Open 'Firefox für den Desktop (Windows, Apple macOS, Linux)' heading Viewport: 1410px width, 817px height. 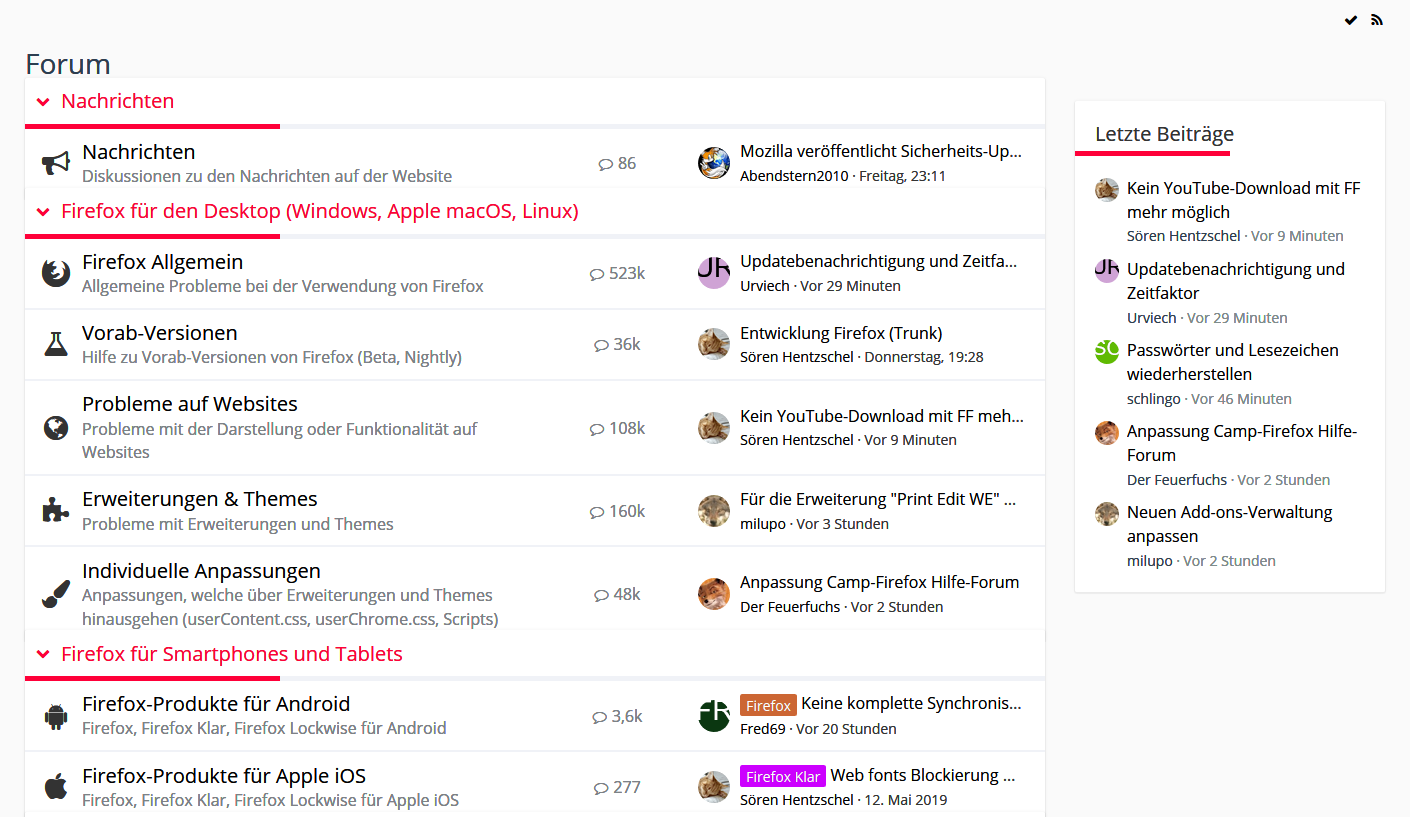[x=320, y=211]
